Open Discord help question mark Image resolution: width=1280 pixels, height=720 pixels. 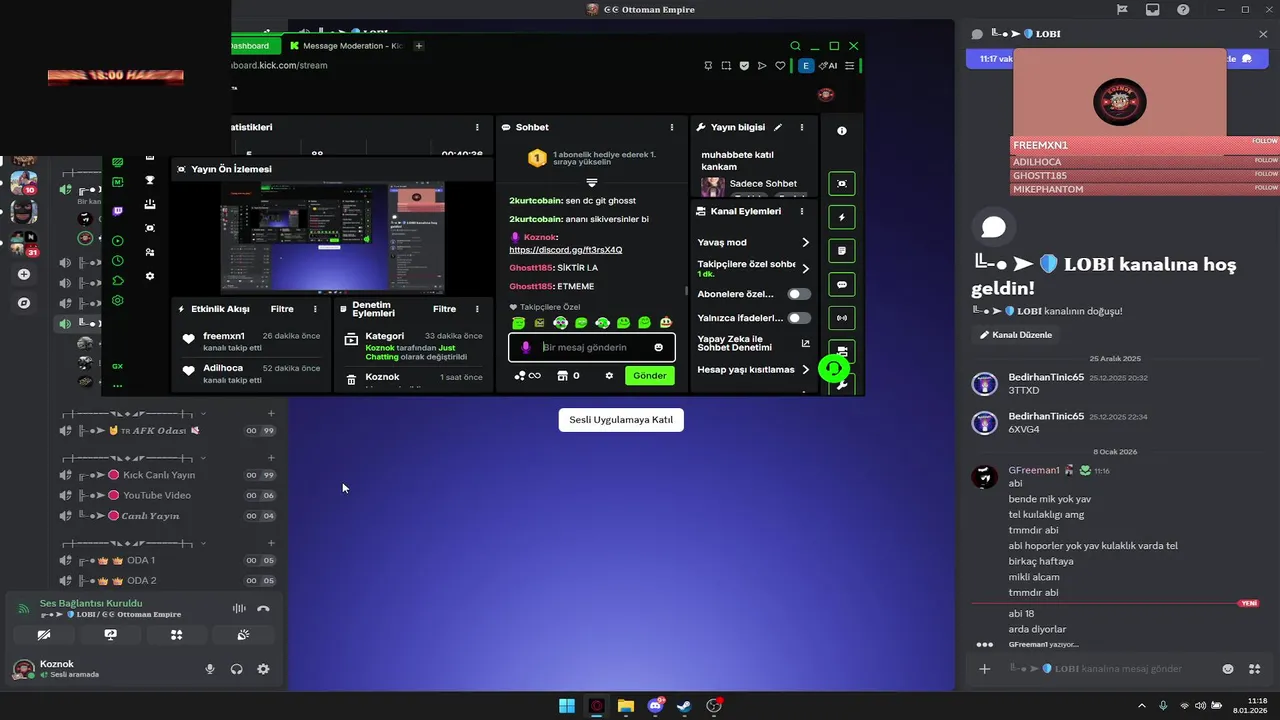point(1183,10)
